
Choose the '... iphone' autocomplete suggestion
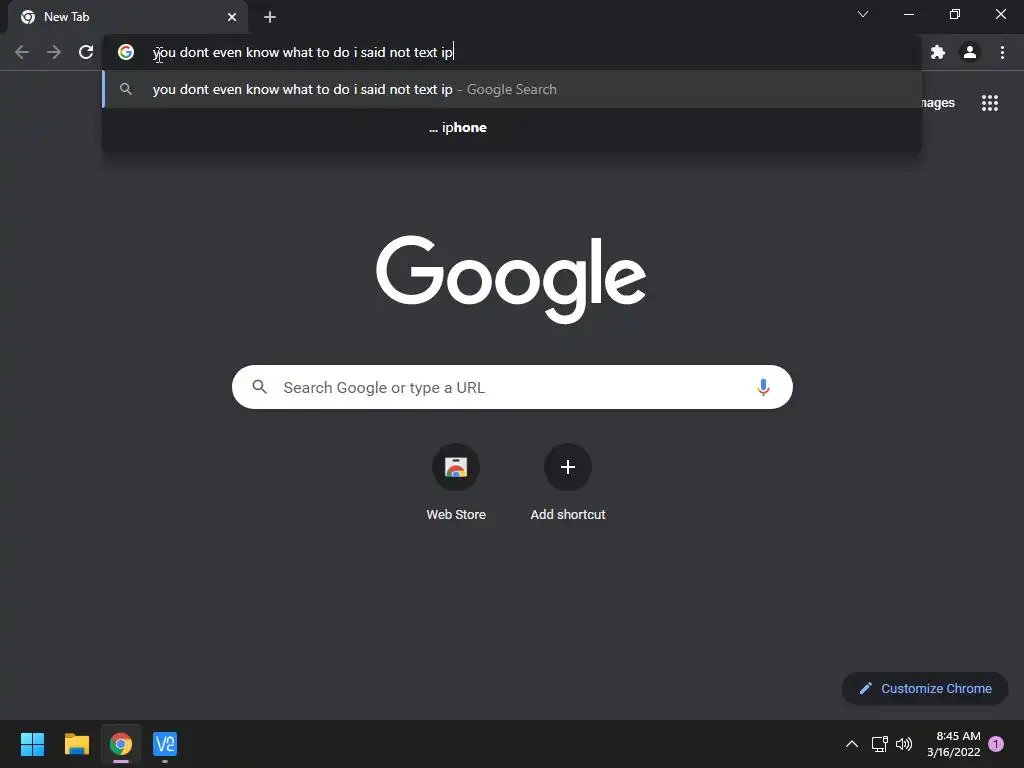tap(512, 127)
